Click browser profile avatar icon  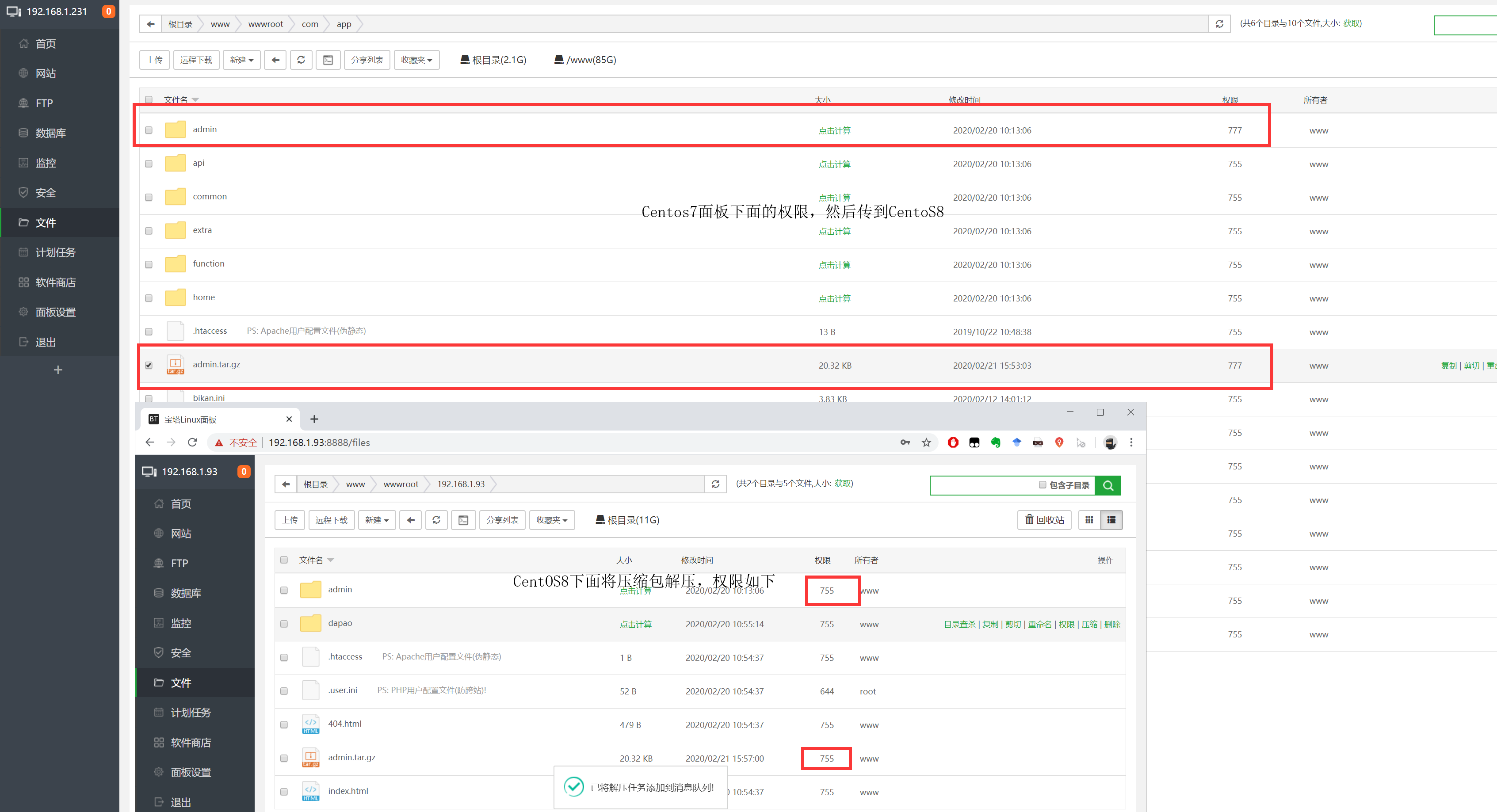tap(1110, 442)
